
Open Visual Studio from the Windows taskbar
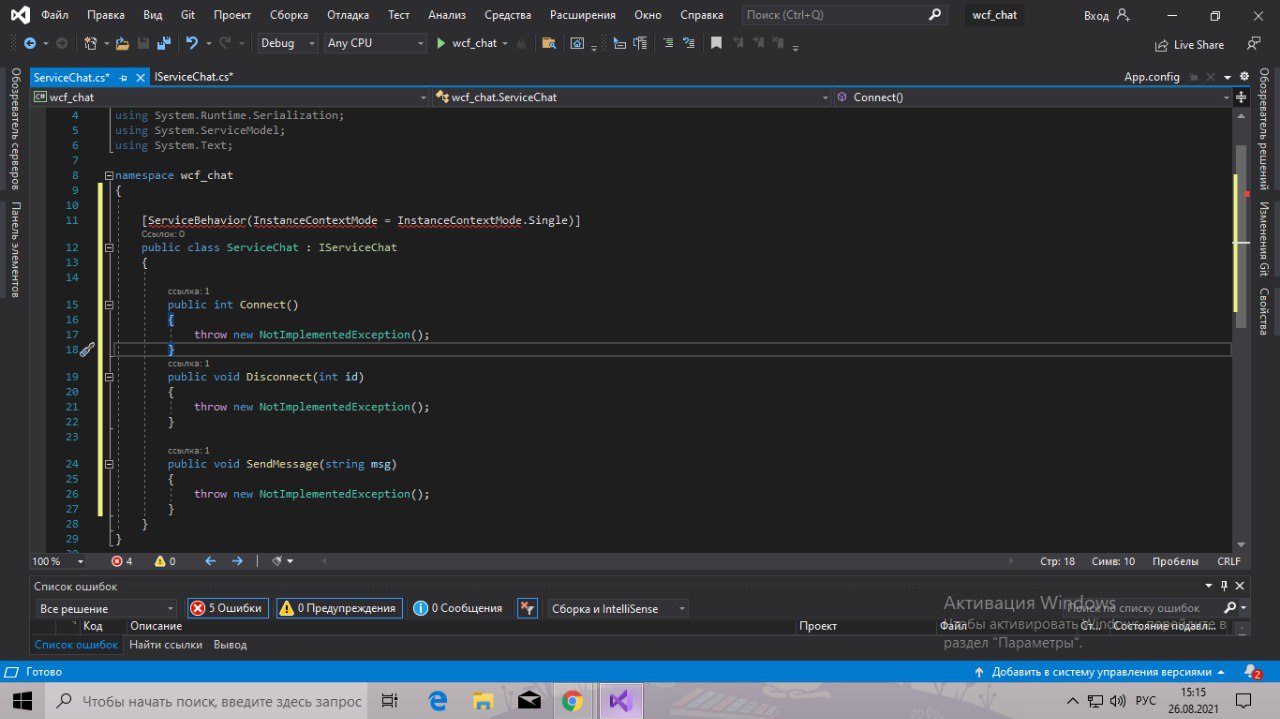click(619, 701)
